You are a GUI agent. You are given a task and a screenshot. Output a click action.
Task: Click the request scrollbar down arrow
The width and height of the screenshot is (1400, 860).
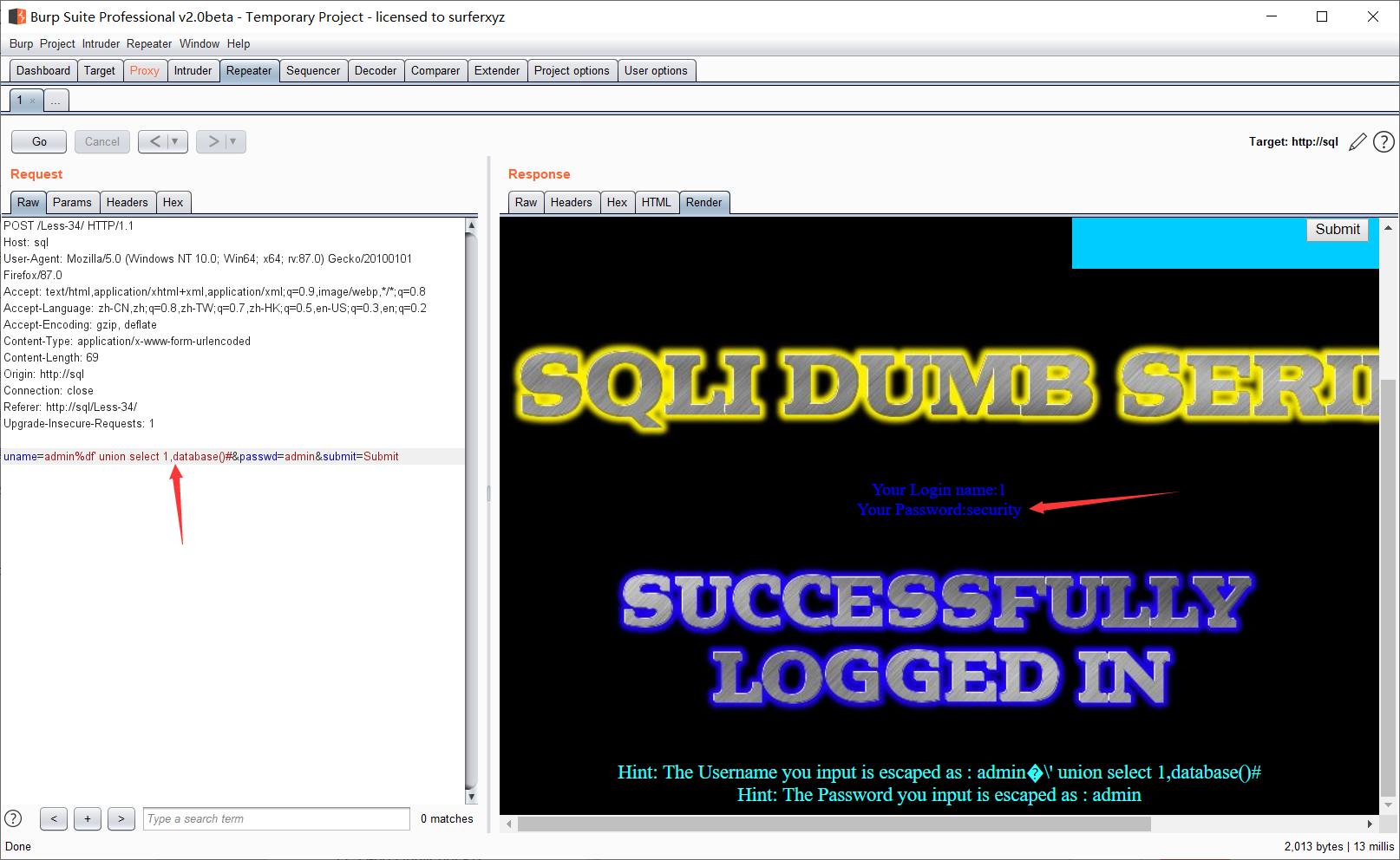(x=471, y=797)
